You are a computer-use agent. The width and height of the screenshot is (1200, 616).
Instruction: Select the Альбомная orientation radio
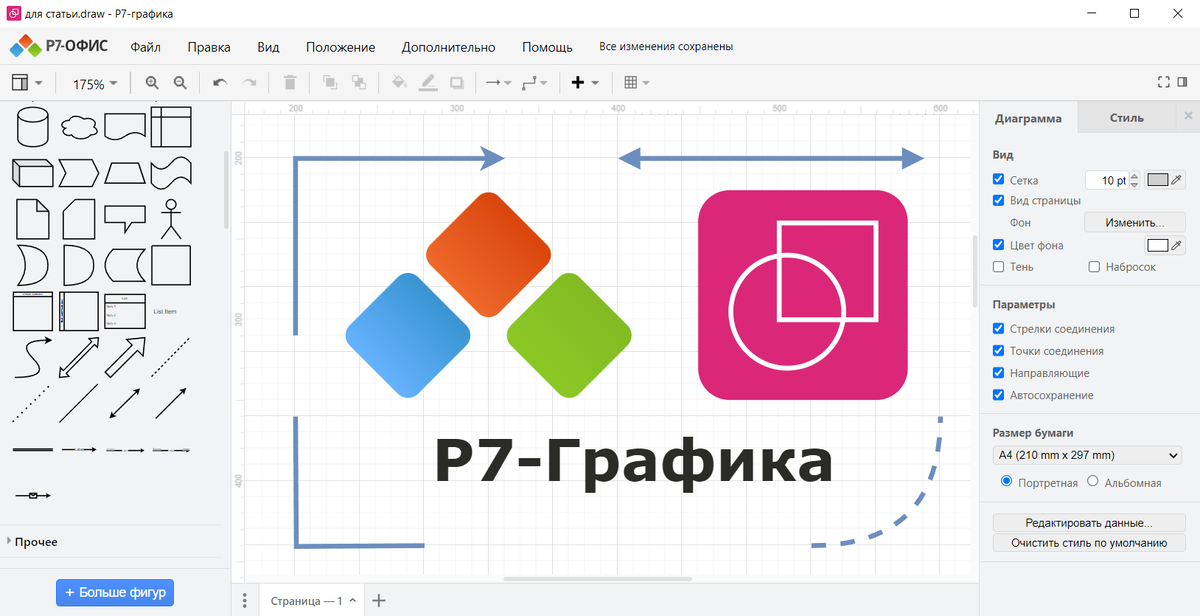point(1092,481)
